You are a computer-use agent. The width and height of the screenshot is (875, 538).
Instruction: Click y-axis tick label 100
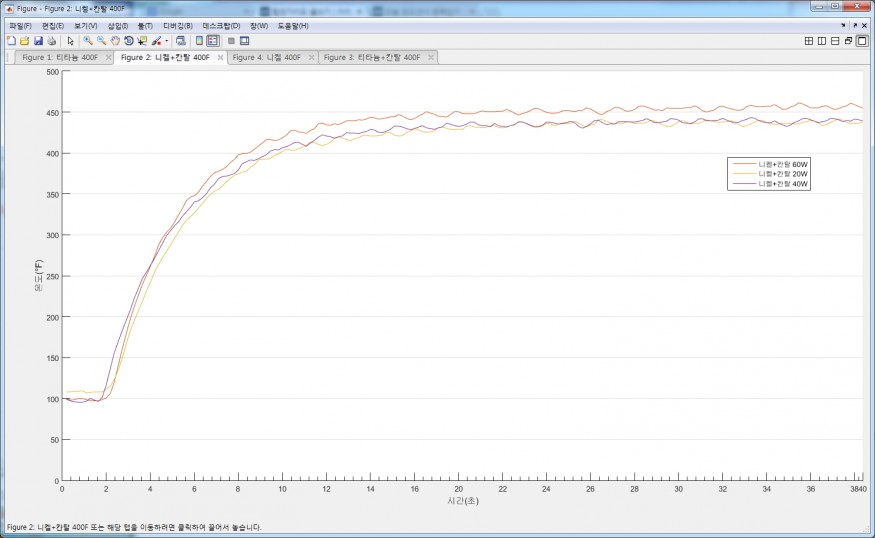pos(52,399)
